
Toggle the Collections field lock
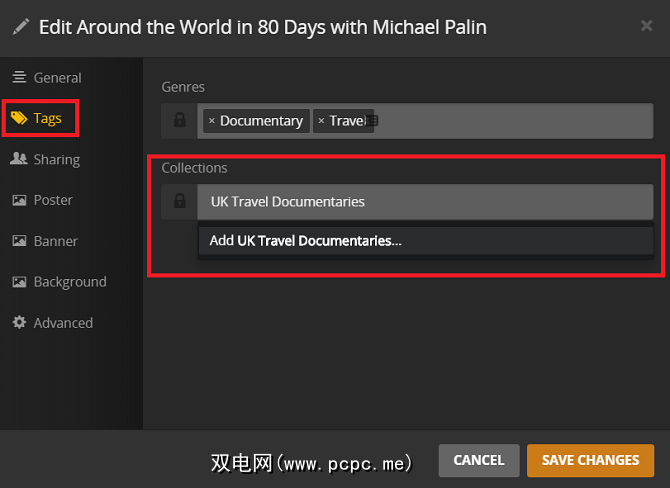(180, 202)
